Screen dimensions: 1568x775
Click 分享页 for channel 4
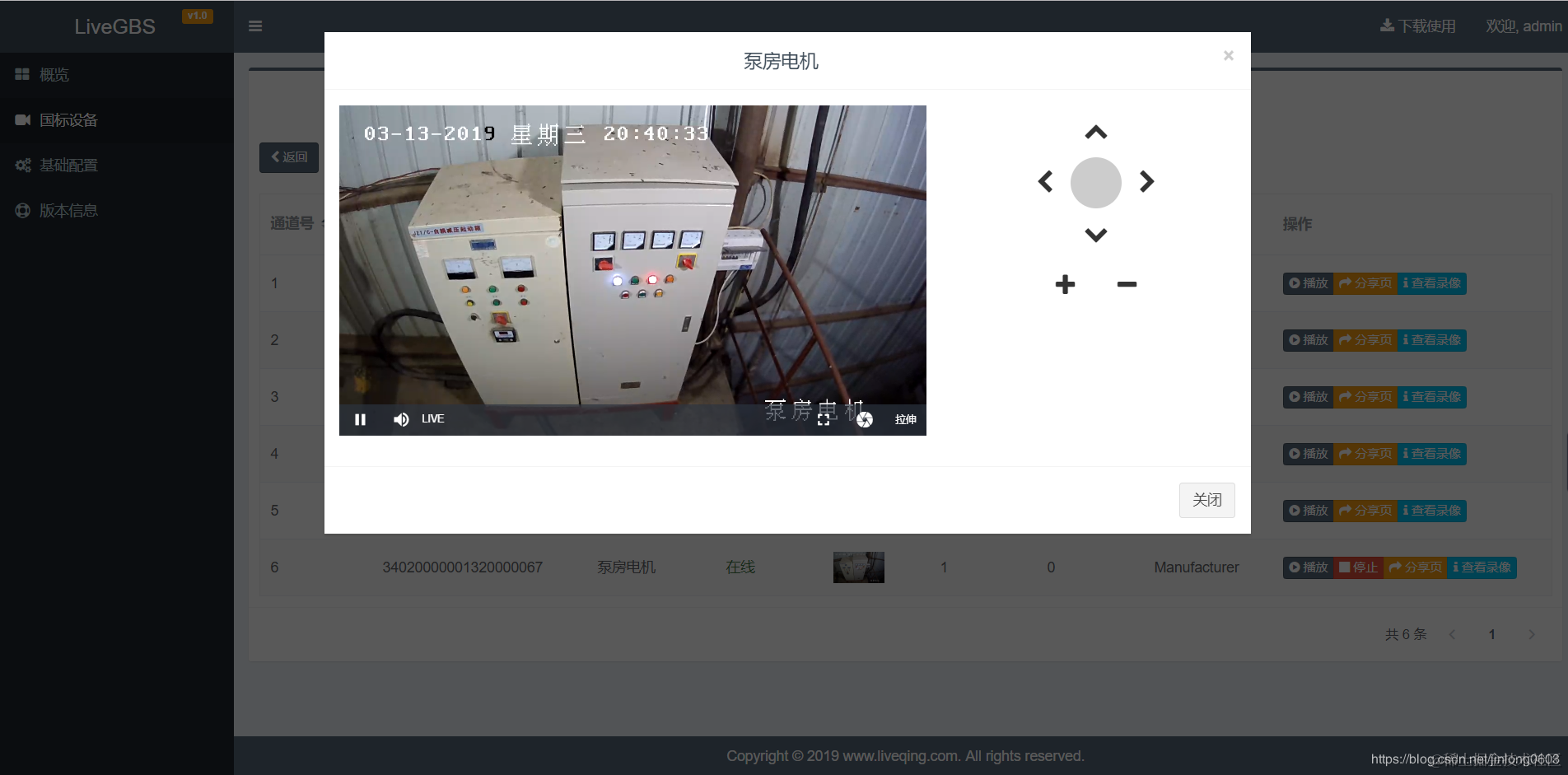point(1365,454)
